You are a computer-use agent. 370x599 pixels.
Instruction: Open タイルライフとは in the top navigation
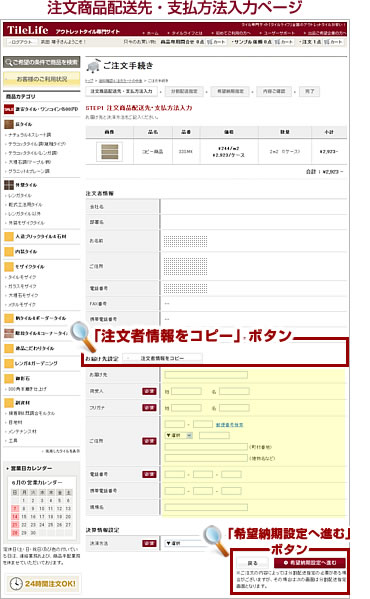[x=186, y=33]
